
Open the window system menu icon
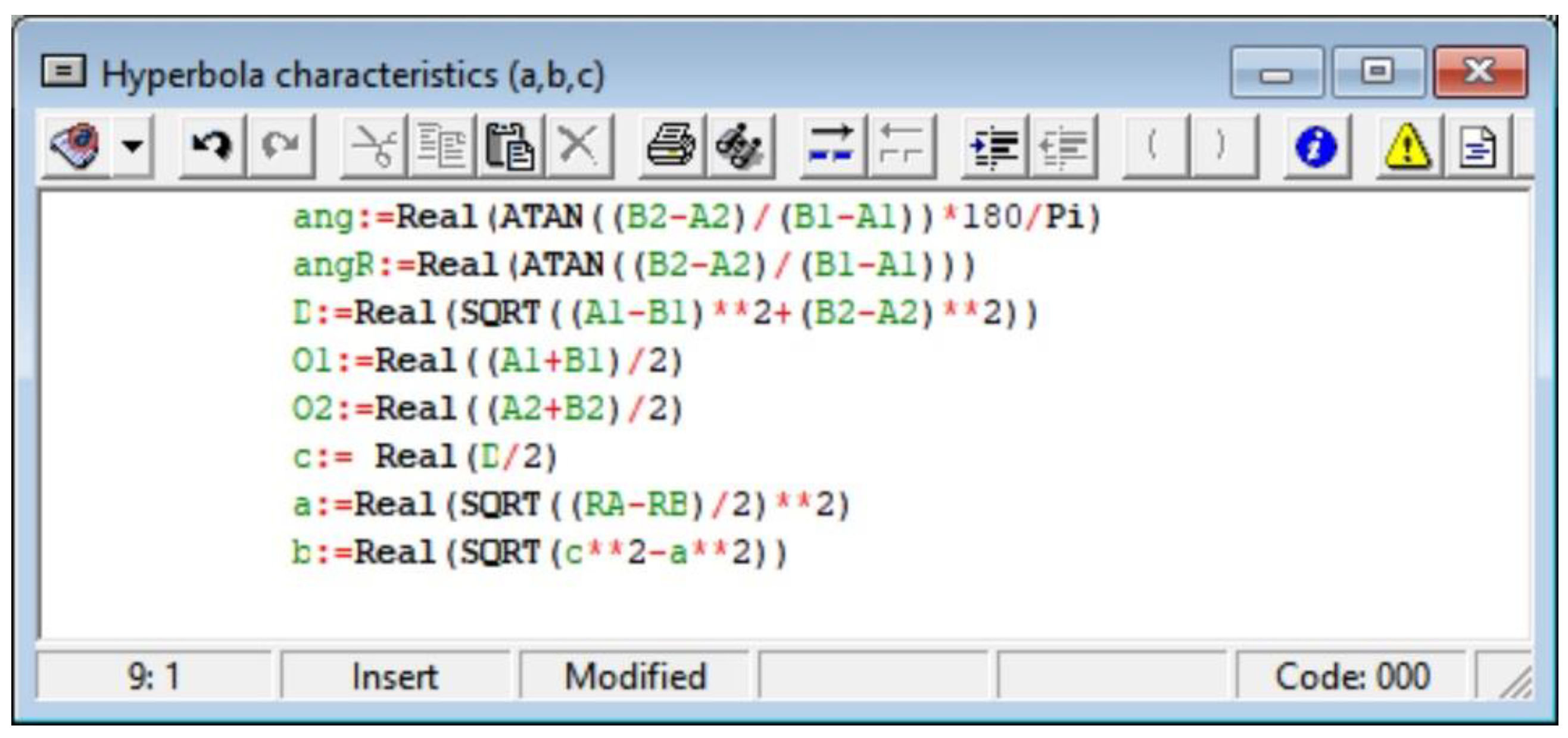point(63,71)
